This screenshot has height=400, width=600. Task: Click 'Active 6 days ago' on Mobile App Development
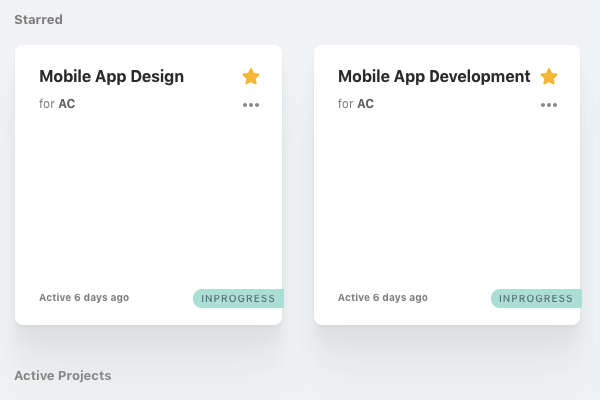coord(383,297)
